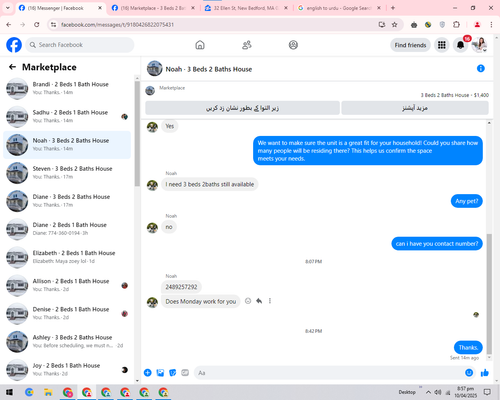Screen dimensions: 500x400
Task: Reply to 'Does Monday work for you' message
Action: (259, 301)
